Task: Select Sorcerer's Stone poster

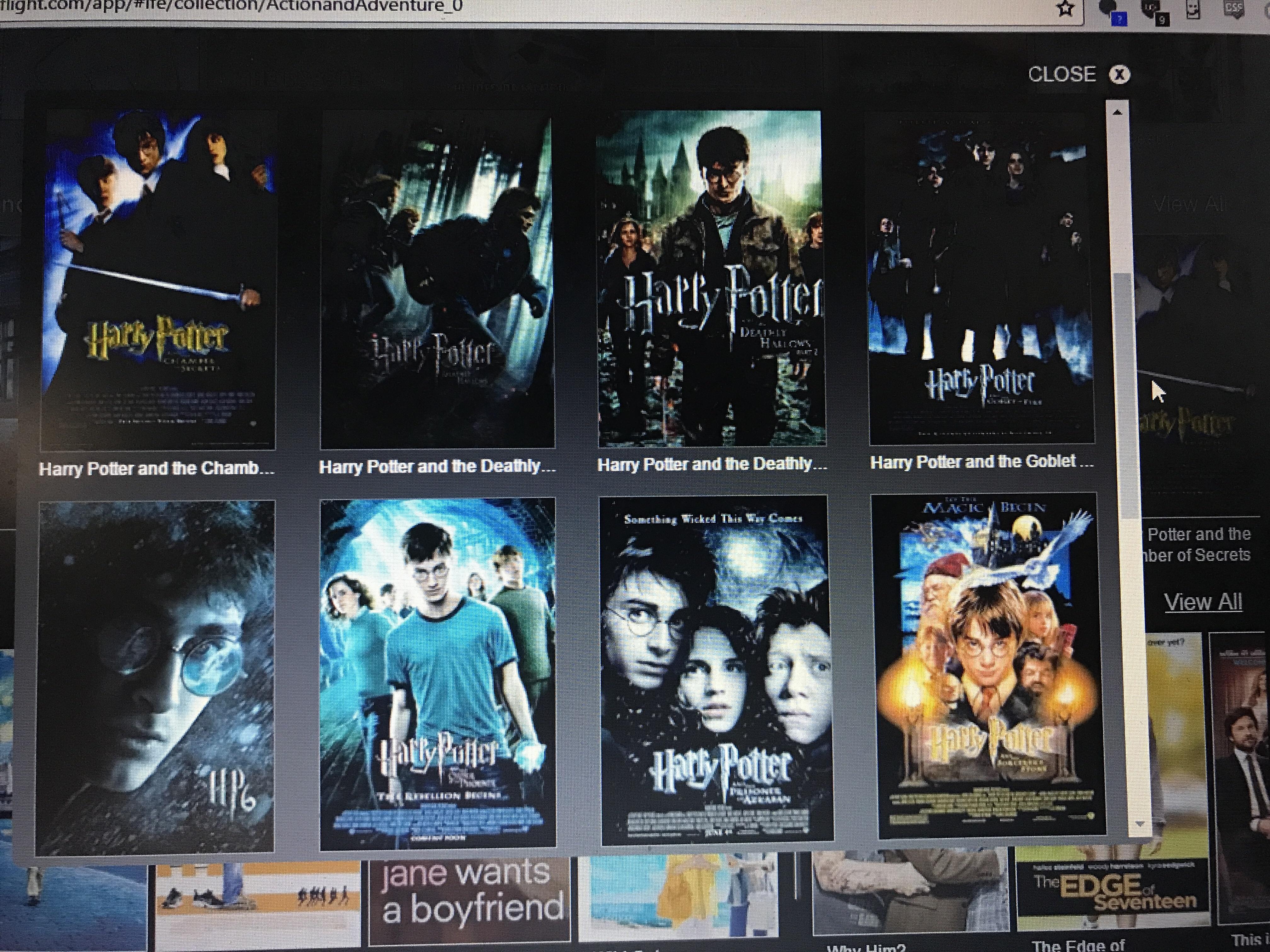Action: coord(989,666)
